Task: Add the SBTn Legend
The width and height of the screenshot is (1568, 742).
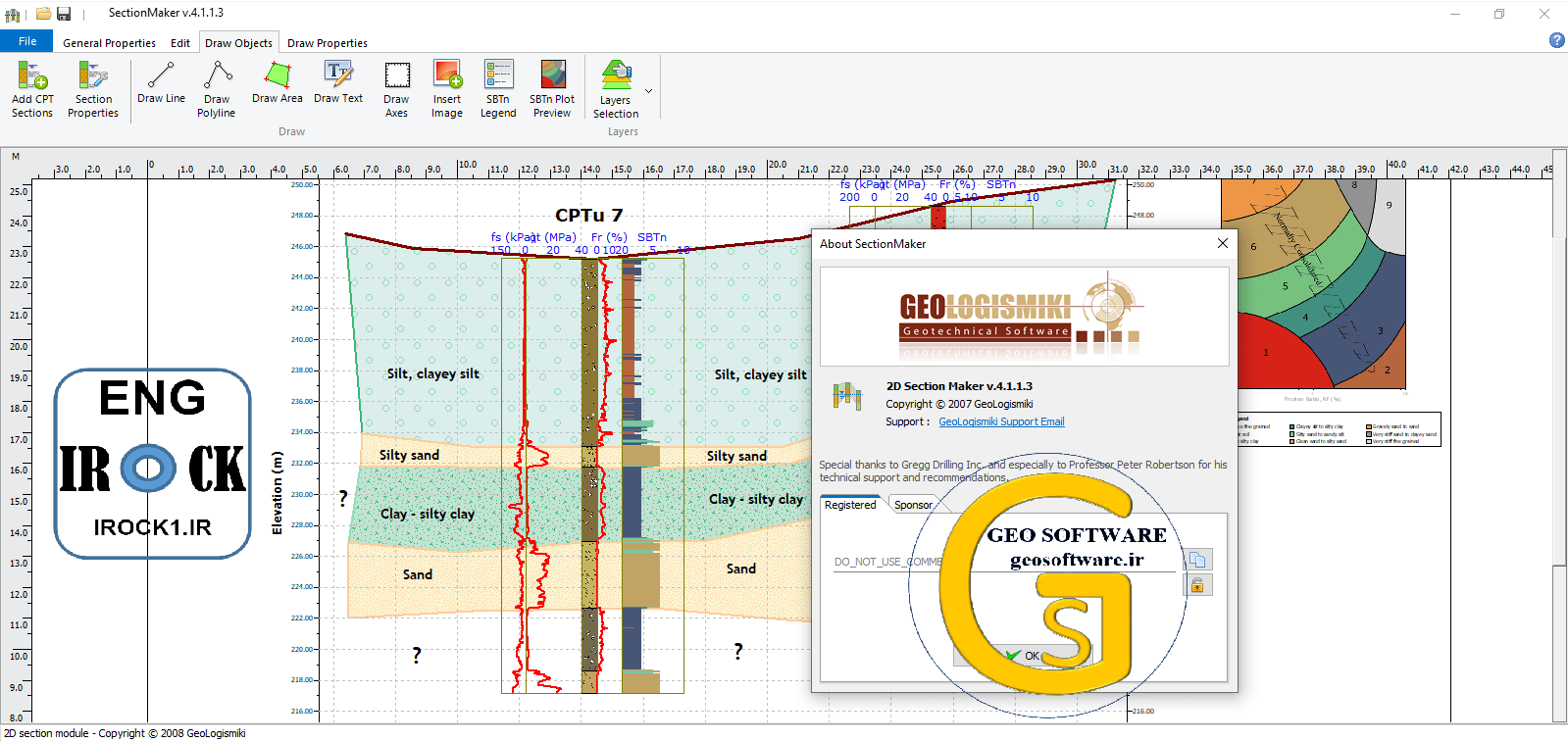Action: coord(498,89)
